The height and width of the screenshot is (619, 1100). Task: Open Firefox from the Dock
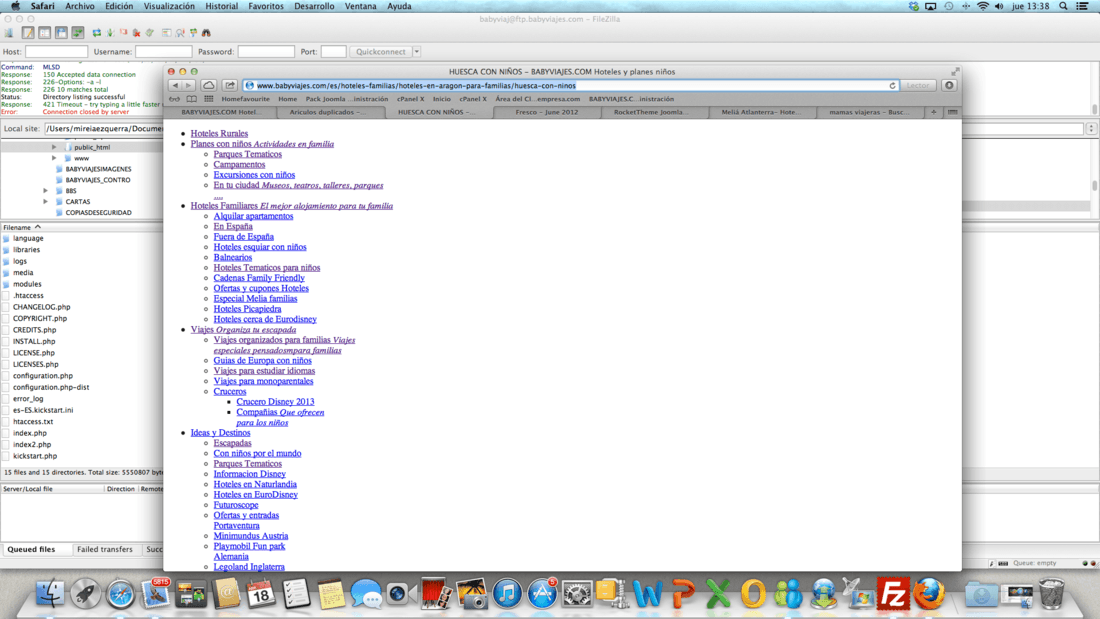point(929,594)
